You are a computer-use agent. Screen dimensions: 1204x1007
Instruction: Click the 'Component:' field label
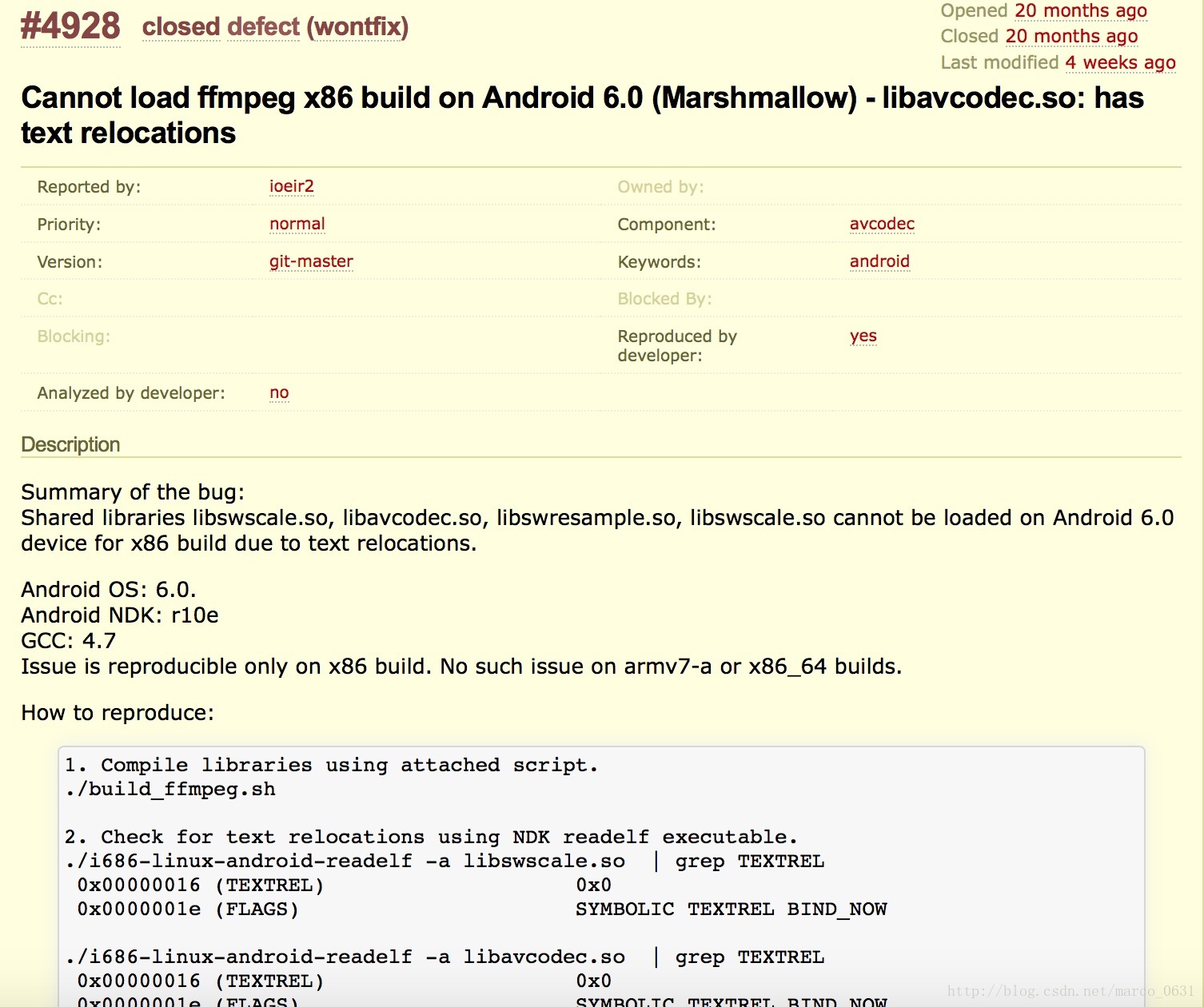click(x=667, y=225)
